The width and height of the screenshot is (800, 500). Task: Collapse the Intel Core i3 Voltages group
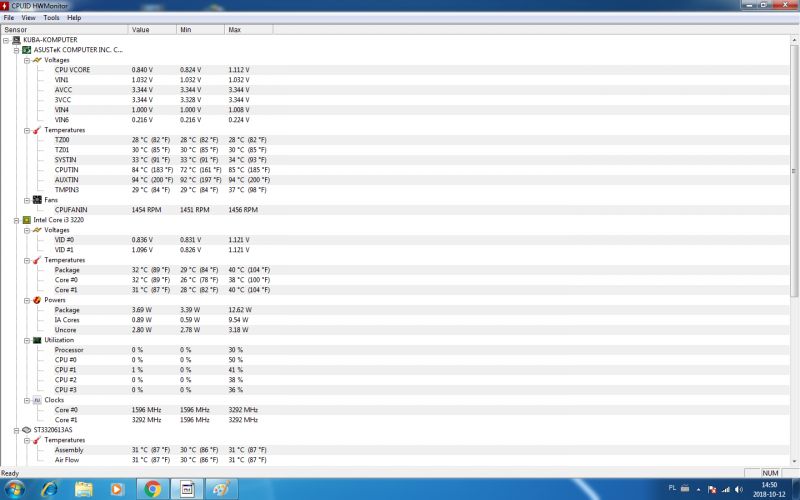click(x=27, y=230)
